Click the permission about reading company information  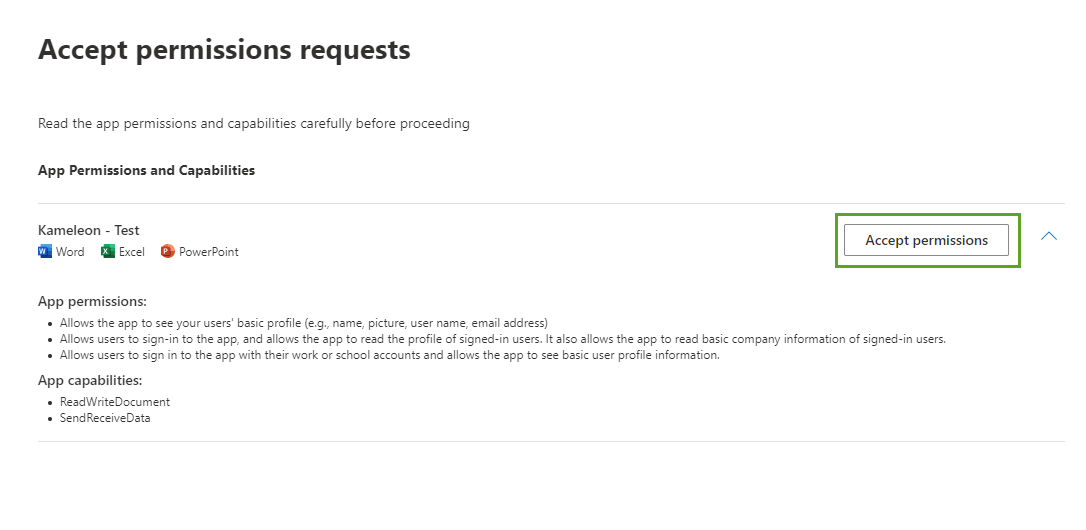point(503,339)
